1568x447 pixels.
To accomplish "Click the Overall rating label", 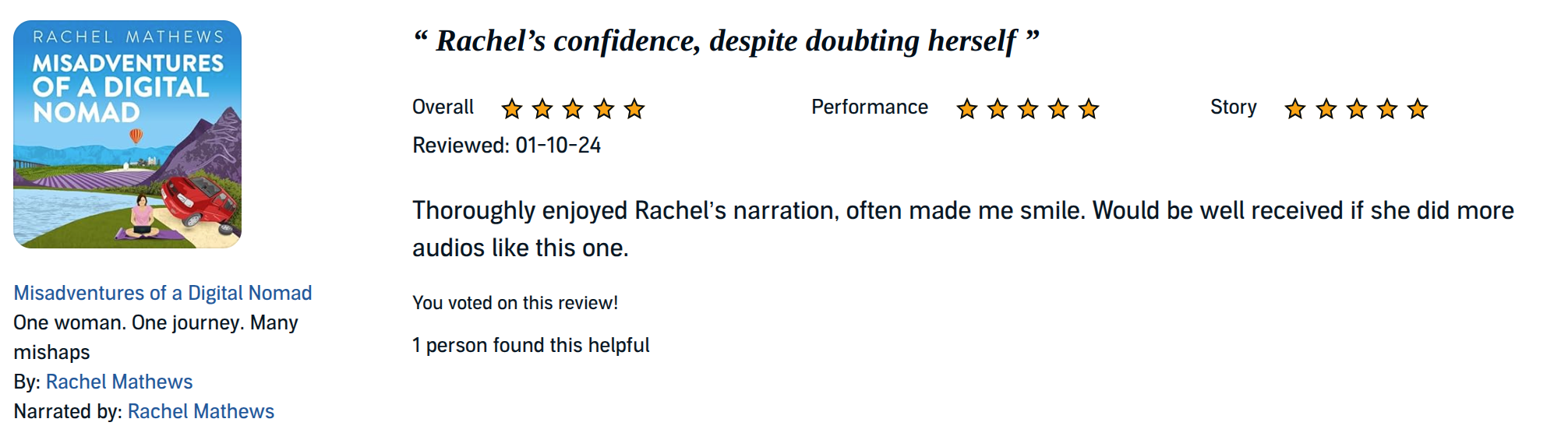I will click(443, 107).
